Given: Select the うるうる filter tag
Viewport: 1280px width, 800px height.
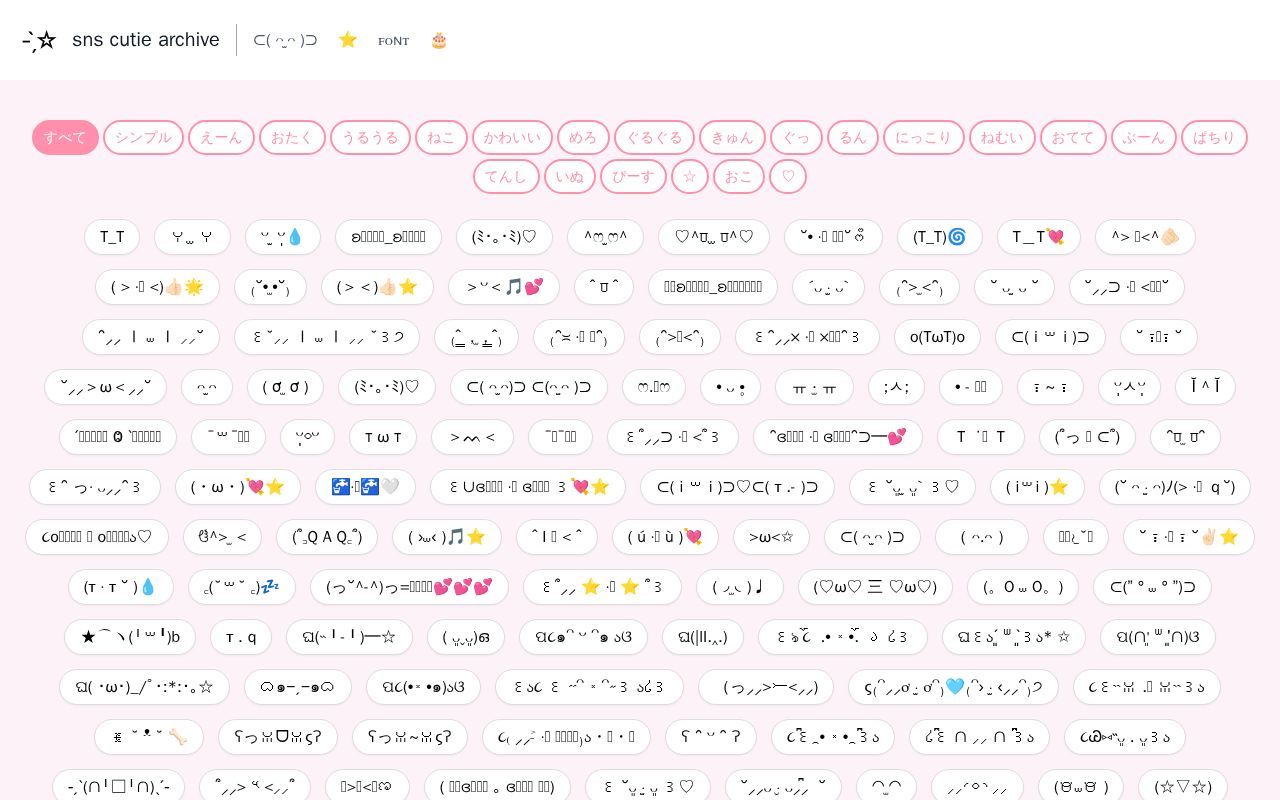Looking at the screenshot, I should [370, 137].
